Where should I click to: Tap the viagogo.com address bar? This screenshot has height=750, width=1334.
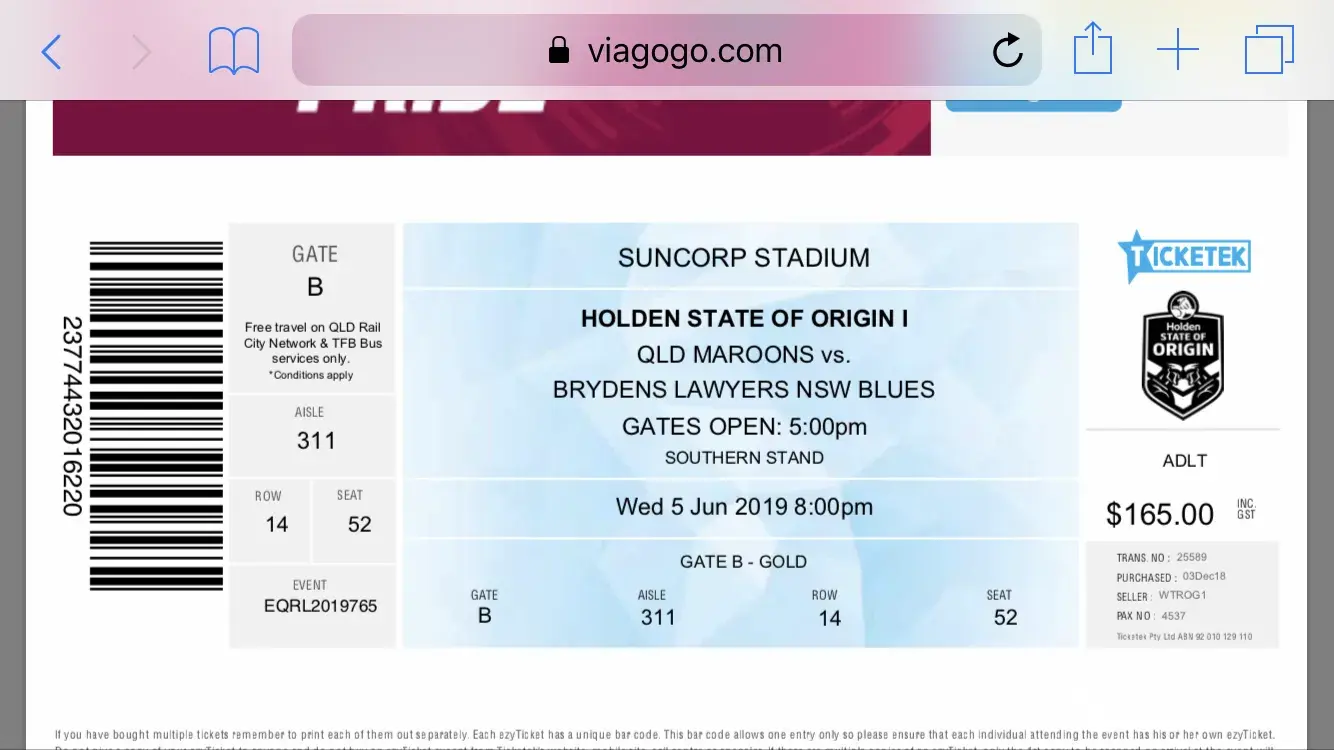[x=684, y=50]
